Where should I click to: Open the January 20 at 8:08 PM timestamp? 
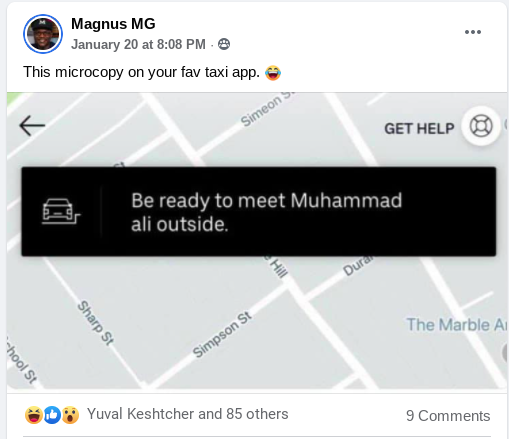[x=138, y=44]
